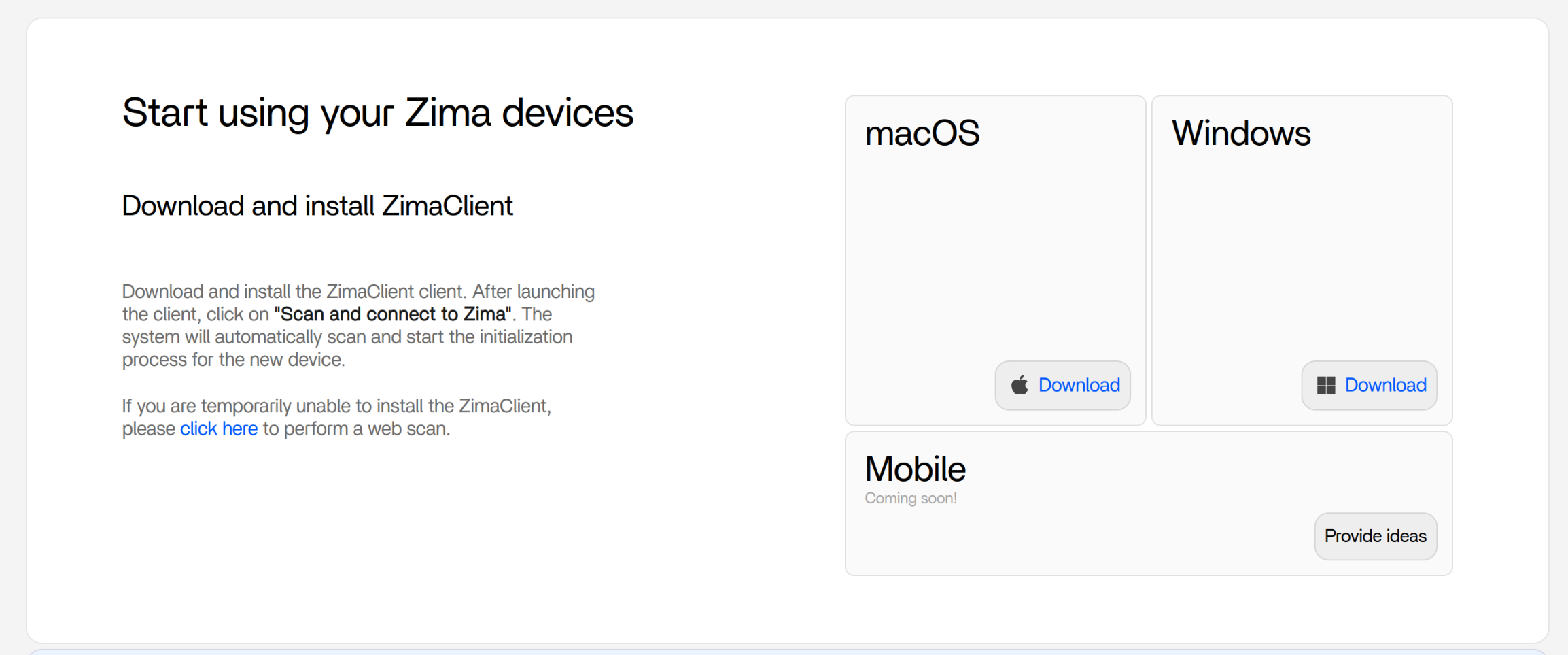Screen dimensions: 1568x655
Task: Click the Download text beside the Apple icon
Action: [1079, 385]
